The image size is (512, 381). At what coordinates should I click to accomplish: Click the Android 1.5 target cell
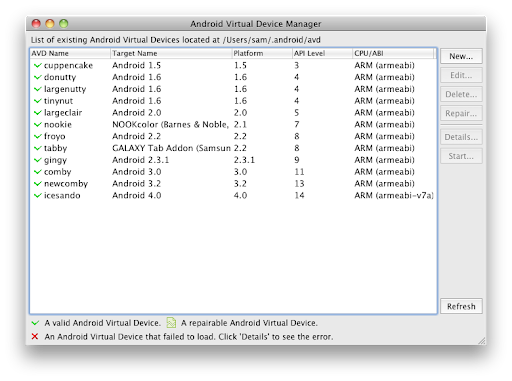pyautogui.click(x=137, y=65)
